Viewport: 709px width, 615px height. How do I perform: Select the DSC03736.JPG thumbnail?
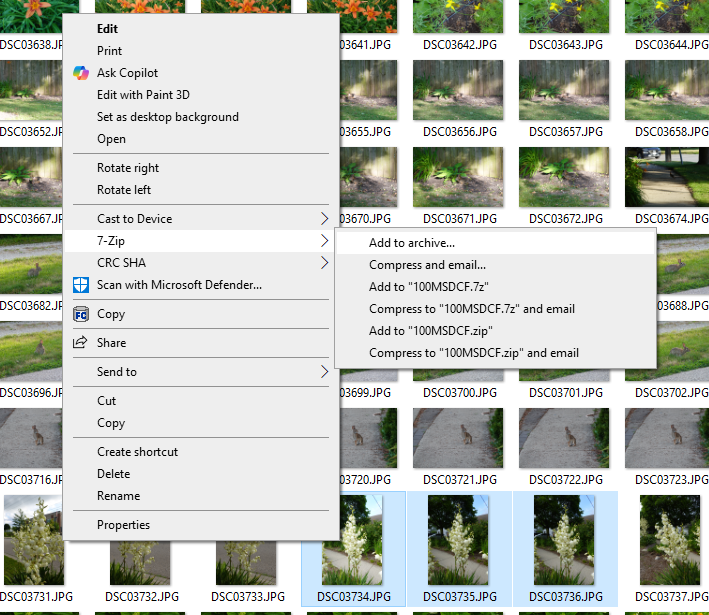click(564, 540)
